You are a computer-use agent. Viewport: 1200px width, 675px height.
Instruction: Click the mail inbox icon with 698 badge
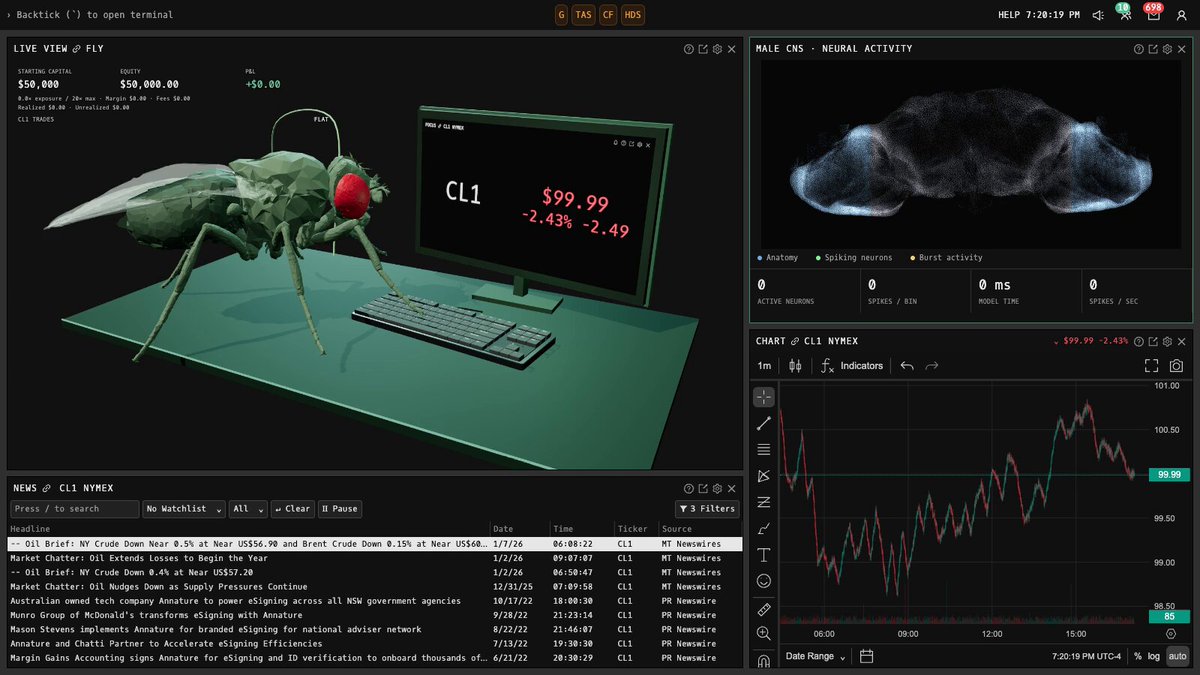point(1153,15)
